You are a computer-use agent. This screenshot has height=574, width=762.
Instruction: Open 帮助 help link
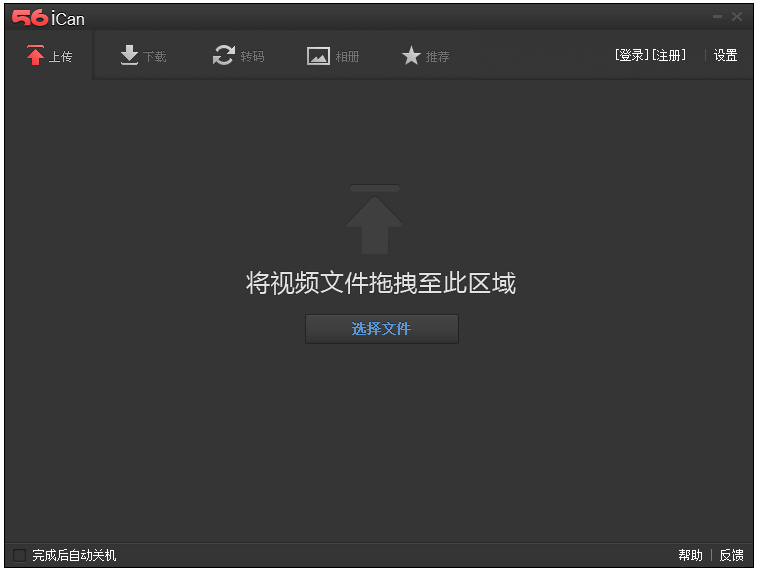click(x=690, y=555)
